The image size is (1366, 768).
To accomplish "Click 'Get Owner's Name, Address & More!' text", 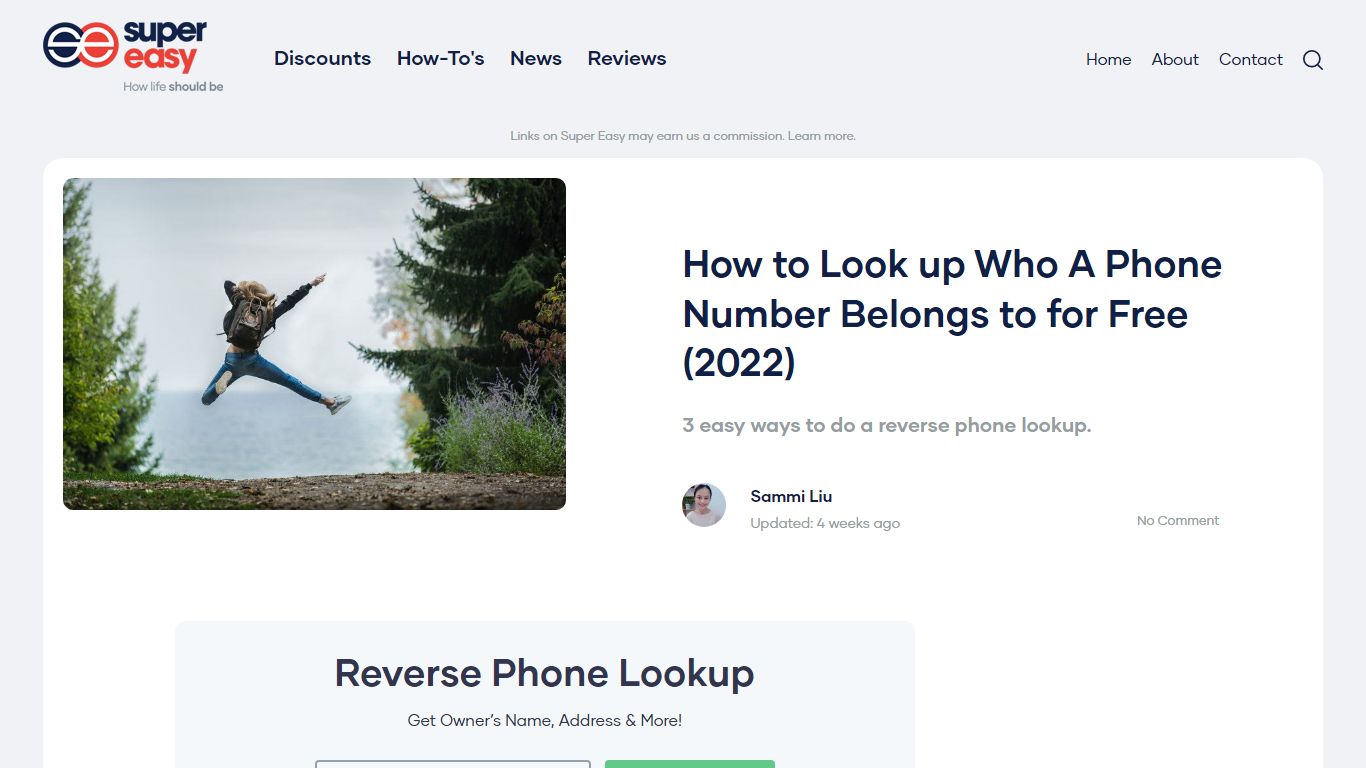I will [x=545, y=720].
